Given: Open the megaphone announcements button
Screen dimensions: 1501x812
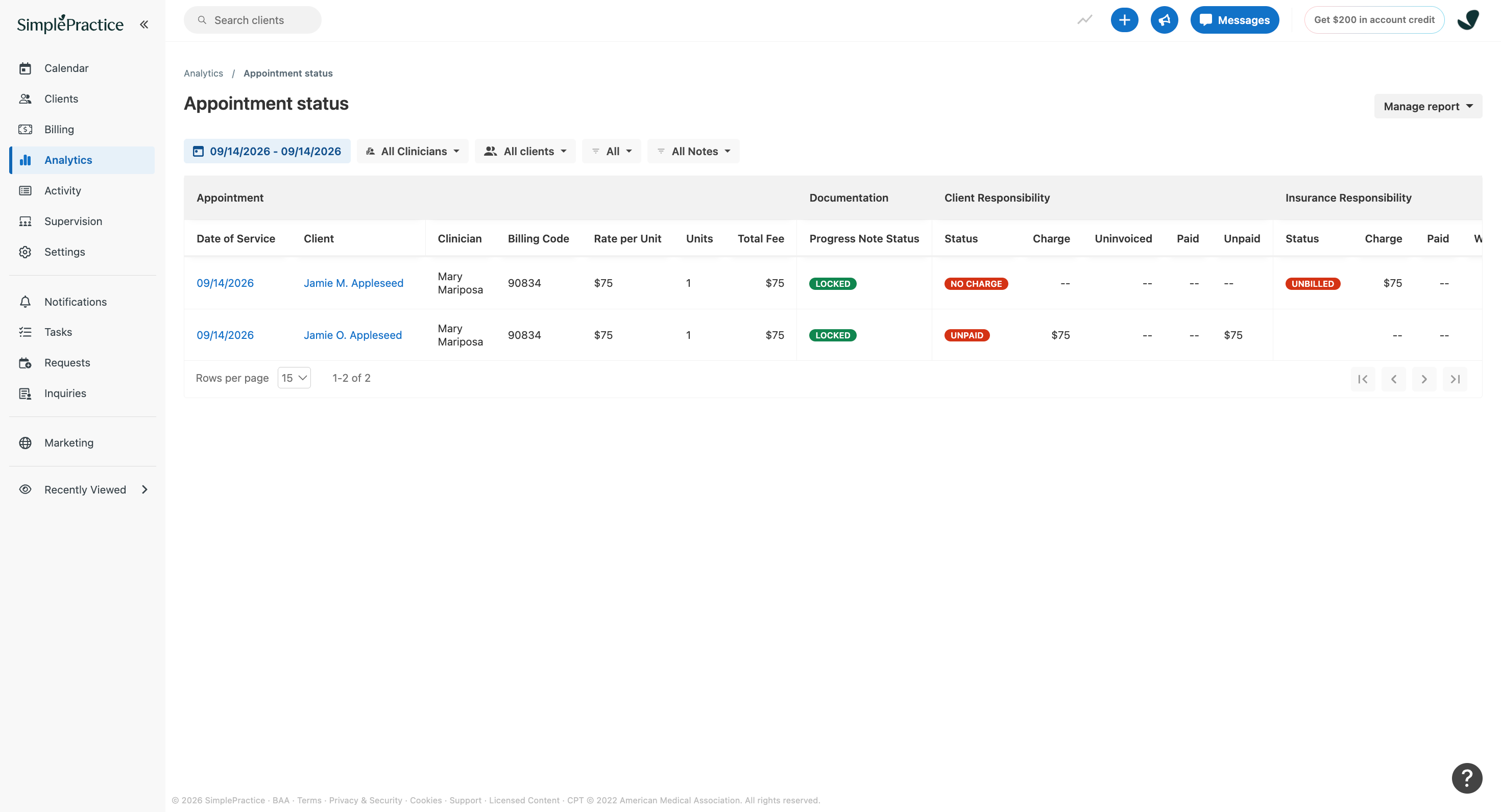Looking at the screenshot, I should [1164, 20].
